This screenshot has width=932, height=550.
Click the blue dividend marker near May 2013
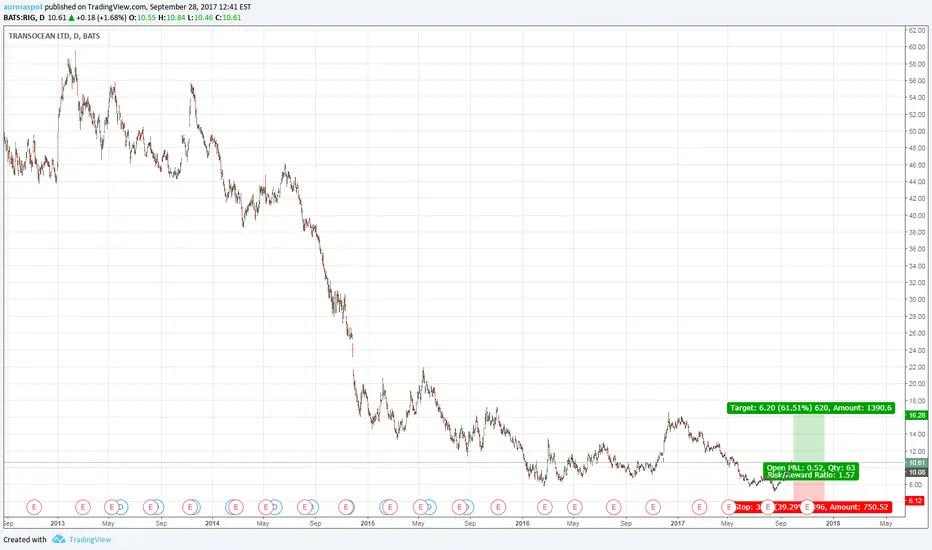(x=122, y=507)
